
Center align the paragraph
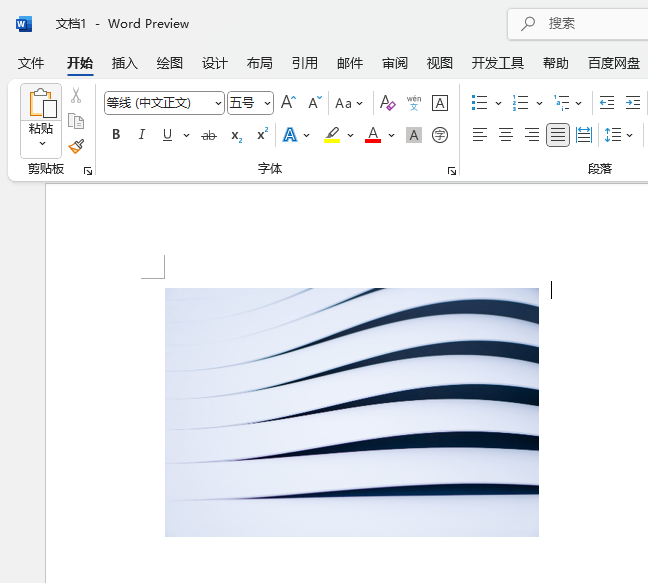[506, 135]
